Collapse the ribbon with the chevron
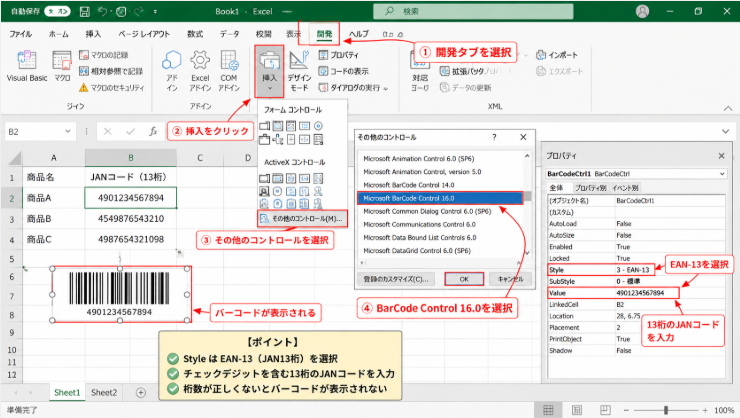Image resolution: width=740 pixels, height=418 pixels. tap(728, 109)
